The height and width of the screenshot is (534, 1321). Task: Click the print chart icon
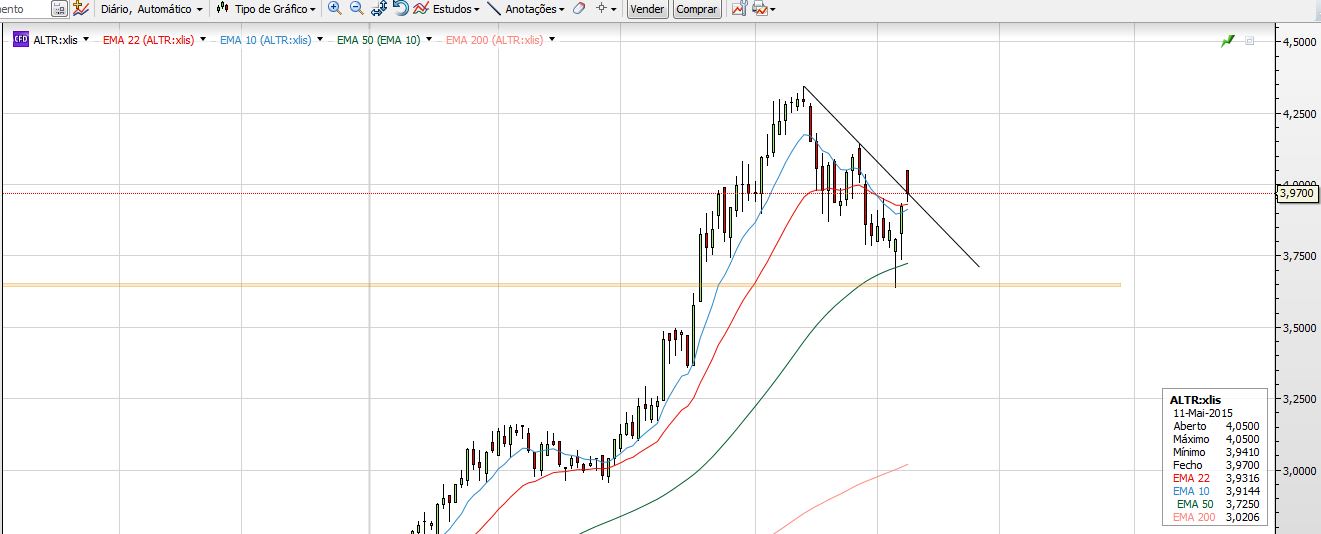point(759,9)
